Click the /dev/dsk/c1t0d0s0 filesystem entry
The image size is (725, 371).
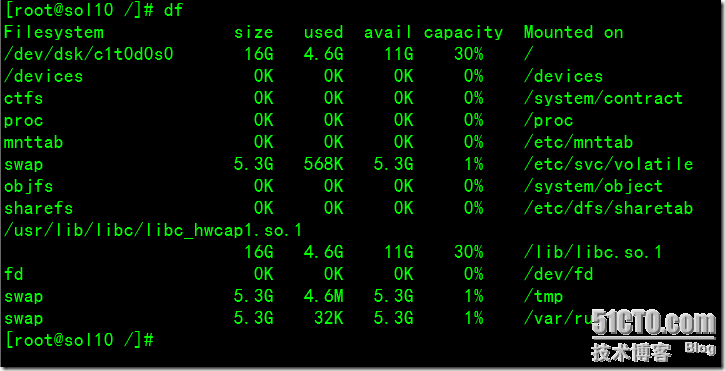(x=89, y=55)
